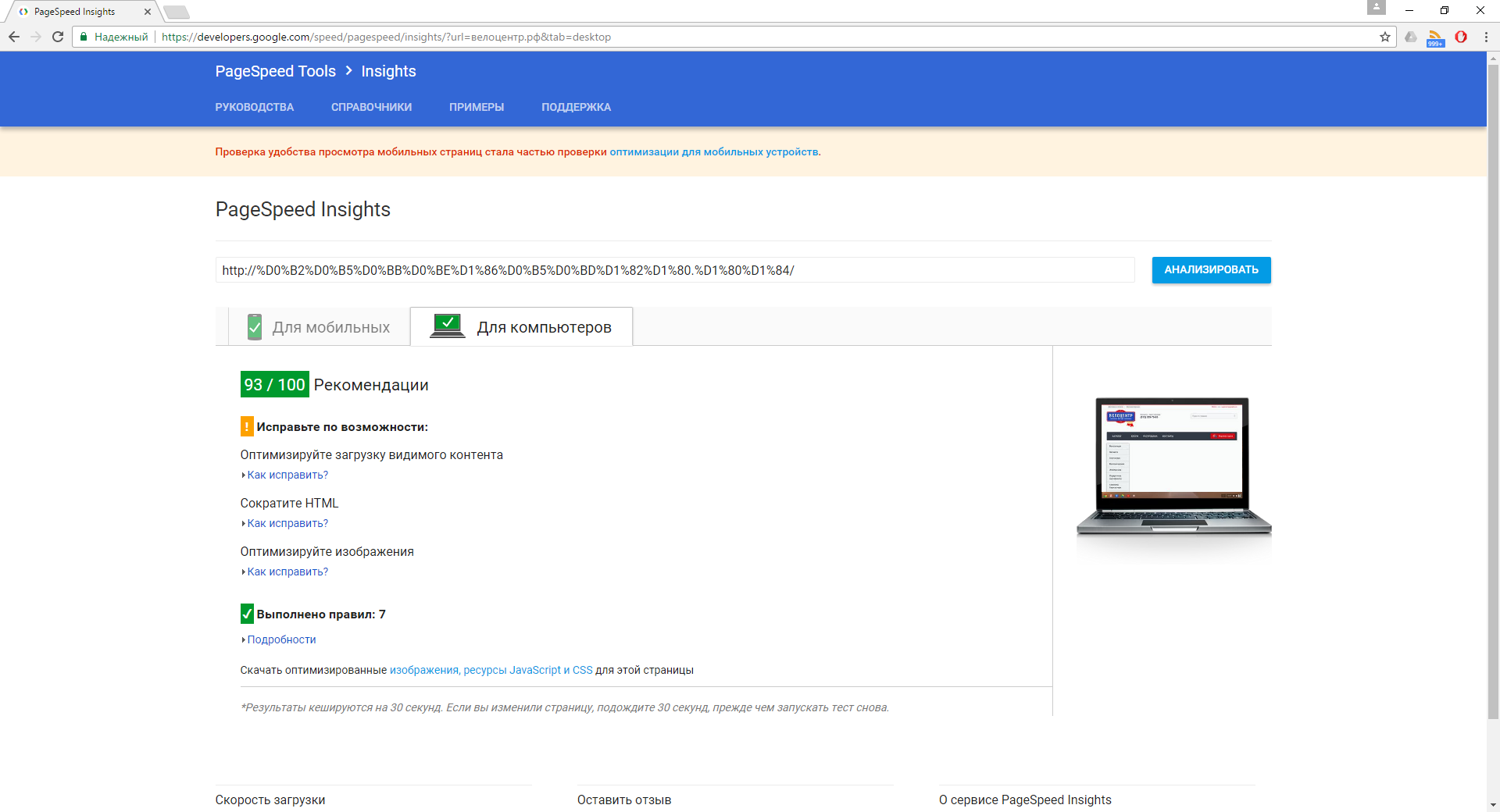The width and height of the screenshot is (1500, 812).
Task: Click the grey cloud extension icon
Action: [x=1411, y=37]
